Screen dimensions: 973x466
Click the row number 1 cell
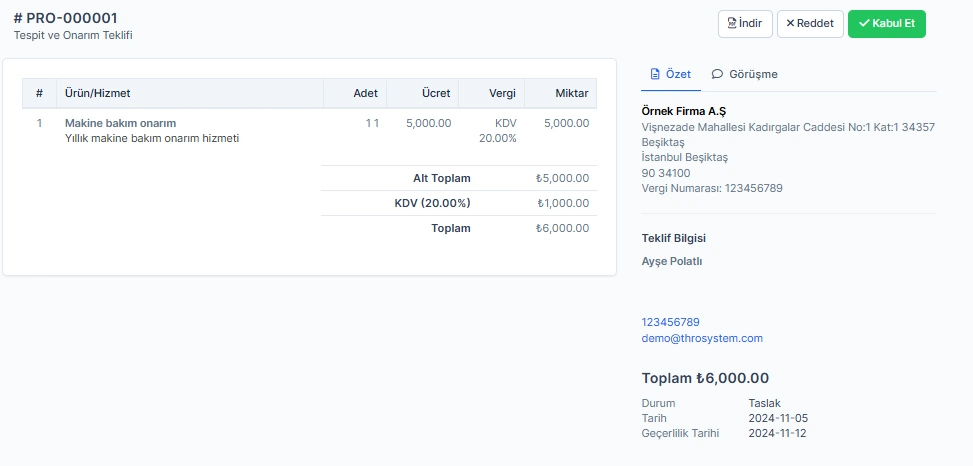pos(39,123)
